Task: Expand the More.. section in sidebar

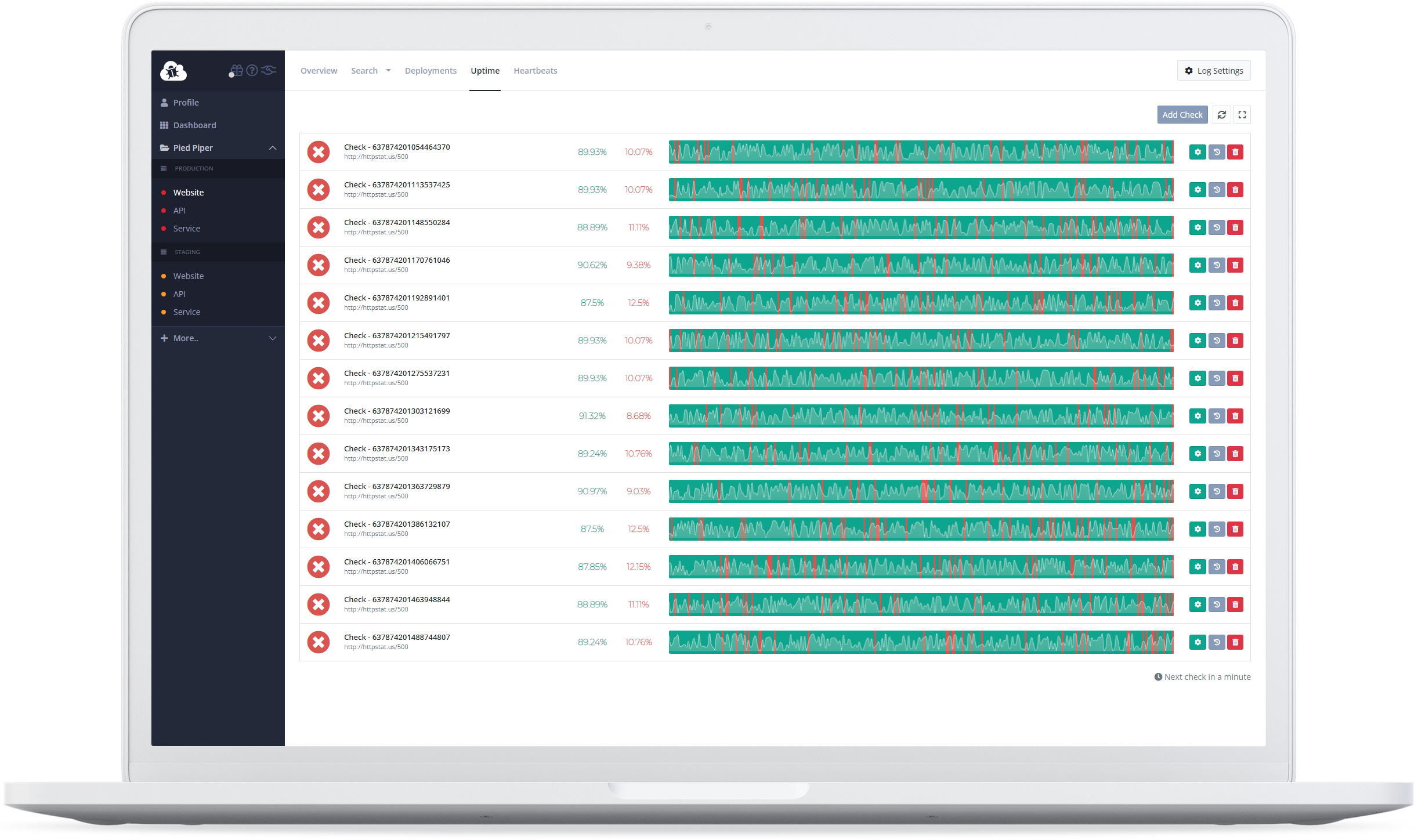Action: (x=272, y=338)
